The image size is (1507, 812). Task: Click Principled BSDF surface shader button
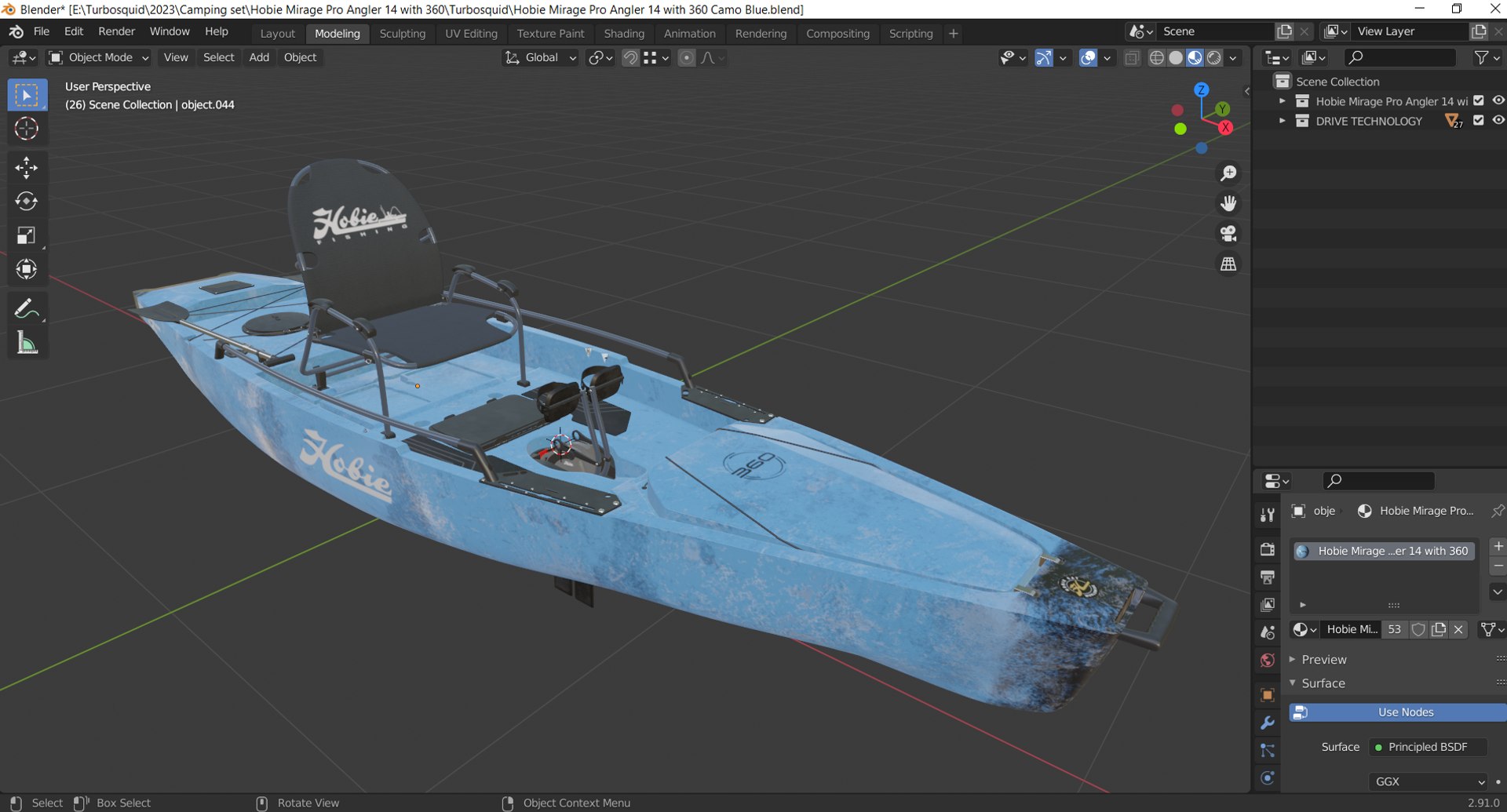1429,747
